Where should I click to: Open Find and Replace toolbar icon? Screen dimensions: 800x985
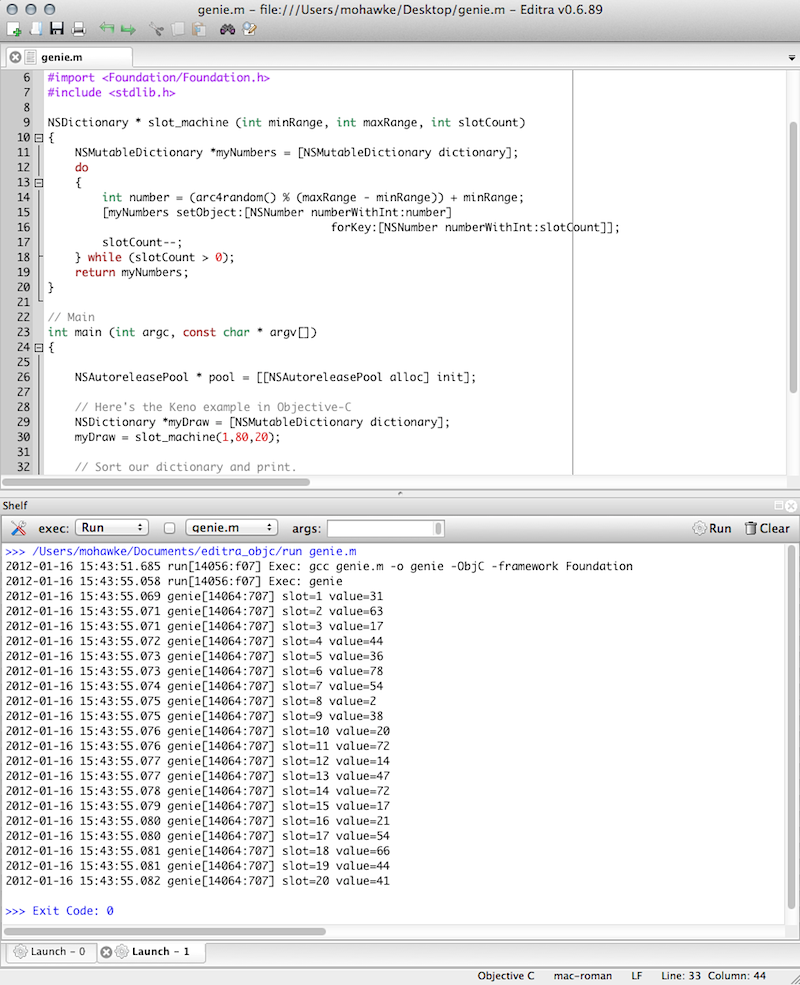[249, 29]
